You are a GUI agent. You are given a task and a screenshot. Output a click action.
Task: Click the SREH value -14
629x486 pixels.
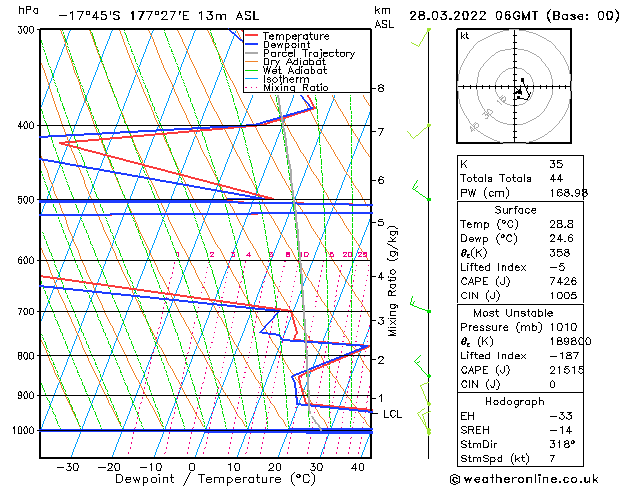click(x=561, y=430)
